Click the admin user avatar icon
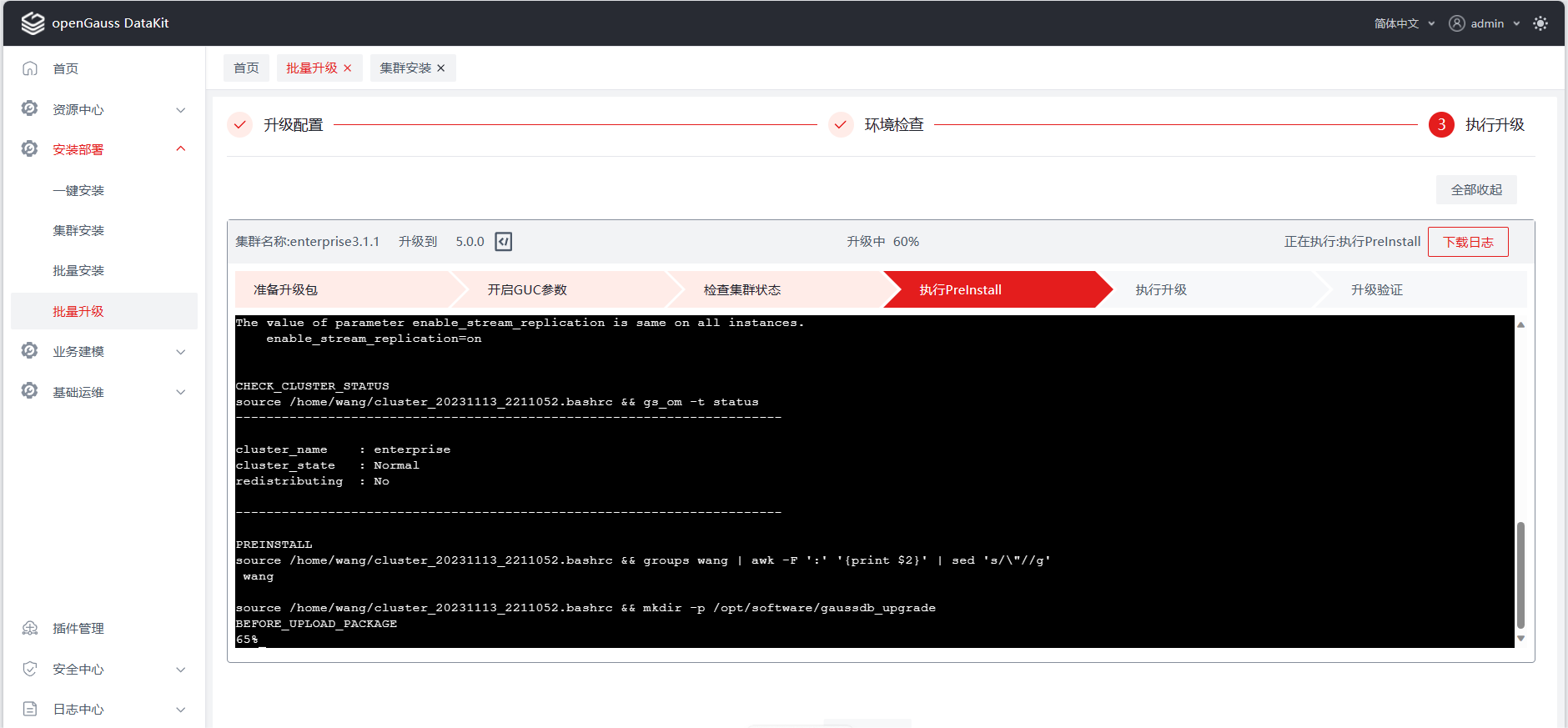The width and height of the screenshot is (1568, 728). pos(1456,23)
